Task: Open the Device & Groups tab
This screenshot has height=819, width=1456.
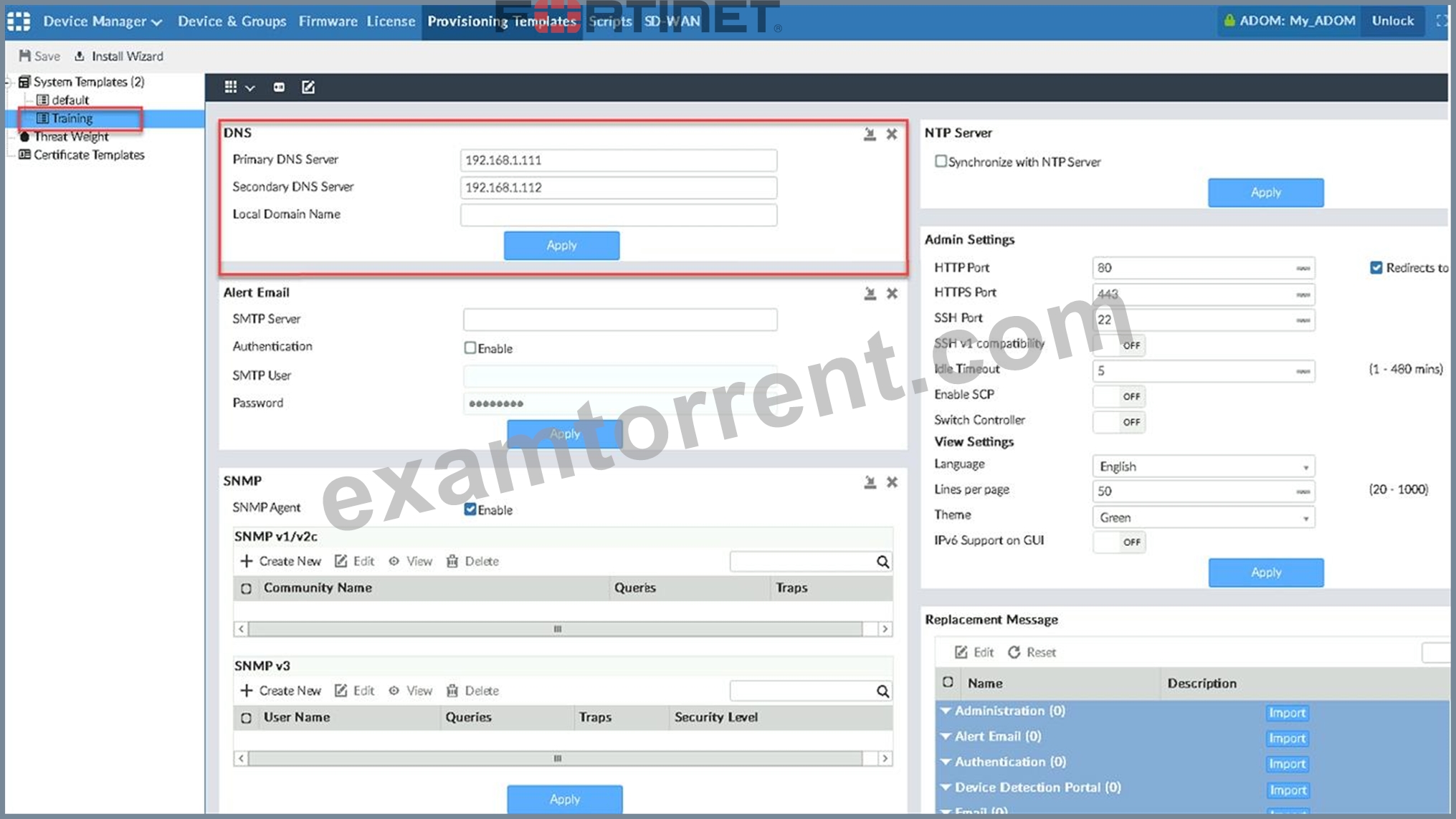Action: point(232,21)
